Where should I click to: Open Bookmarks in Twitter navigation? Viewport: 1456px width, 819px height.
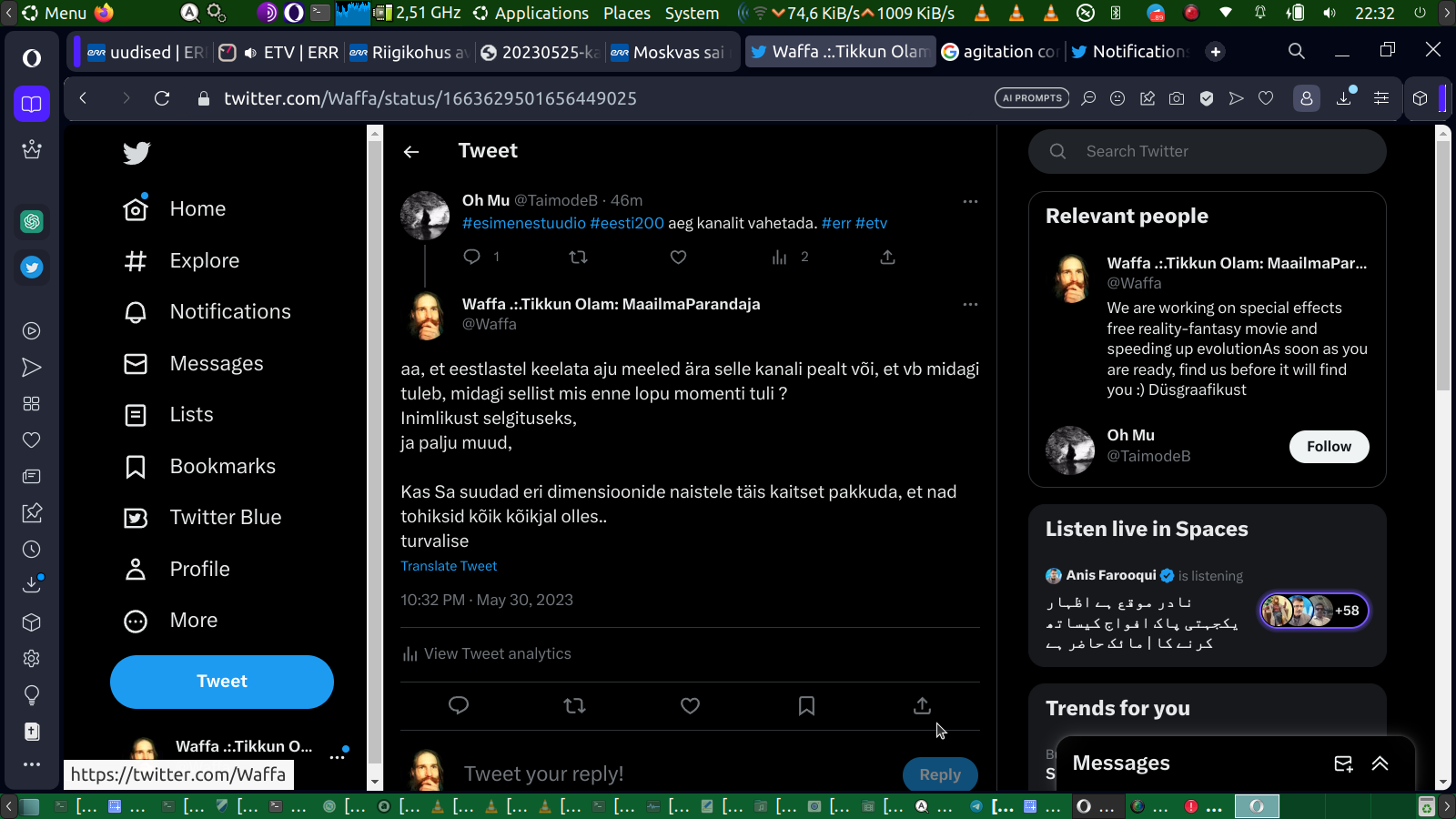click(199, 466)
